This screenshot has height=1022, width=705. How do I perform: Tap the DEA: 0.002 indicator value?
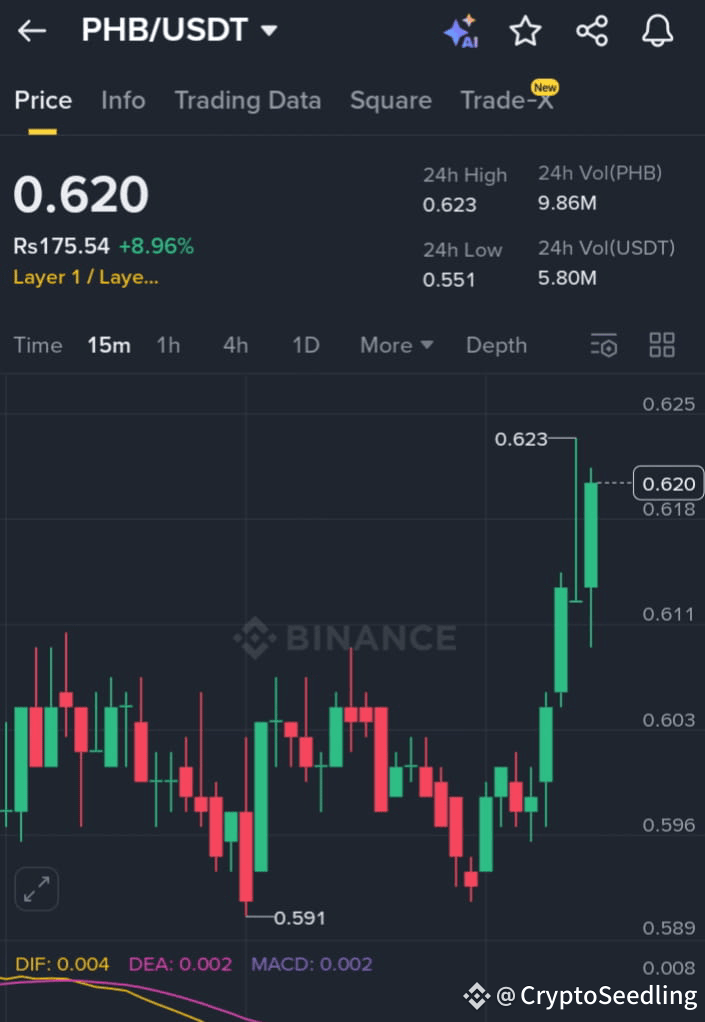(180, 964)
